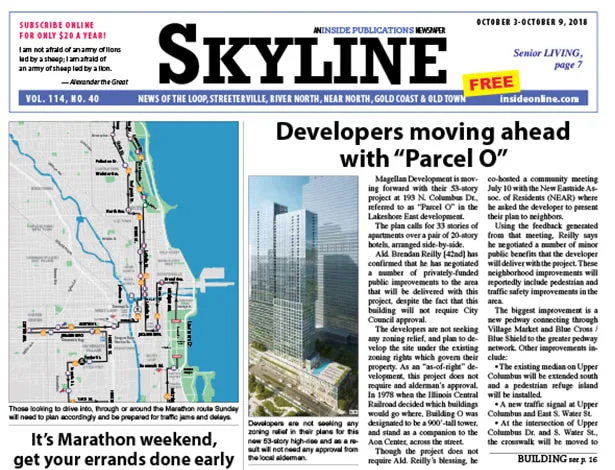
Task: Click the Marathon map caption text
Action: click(x=120, y=415)
